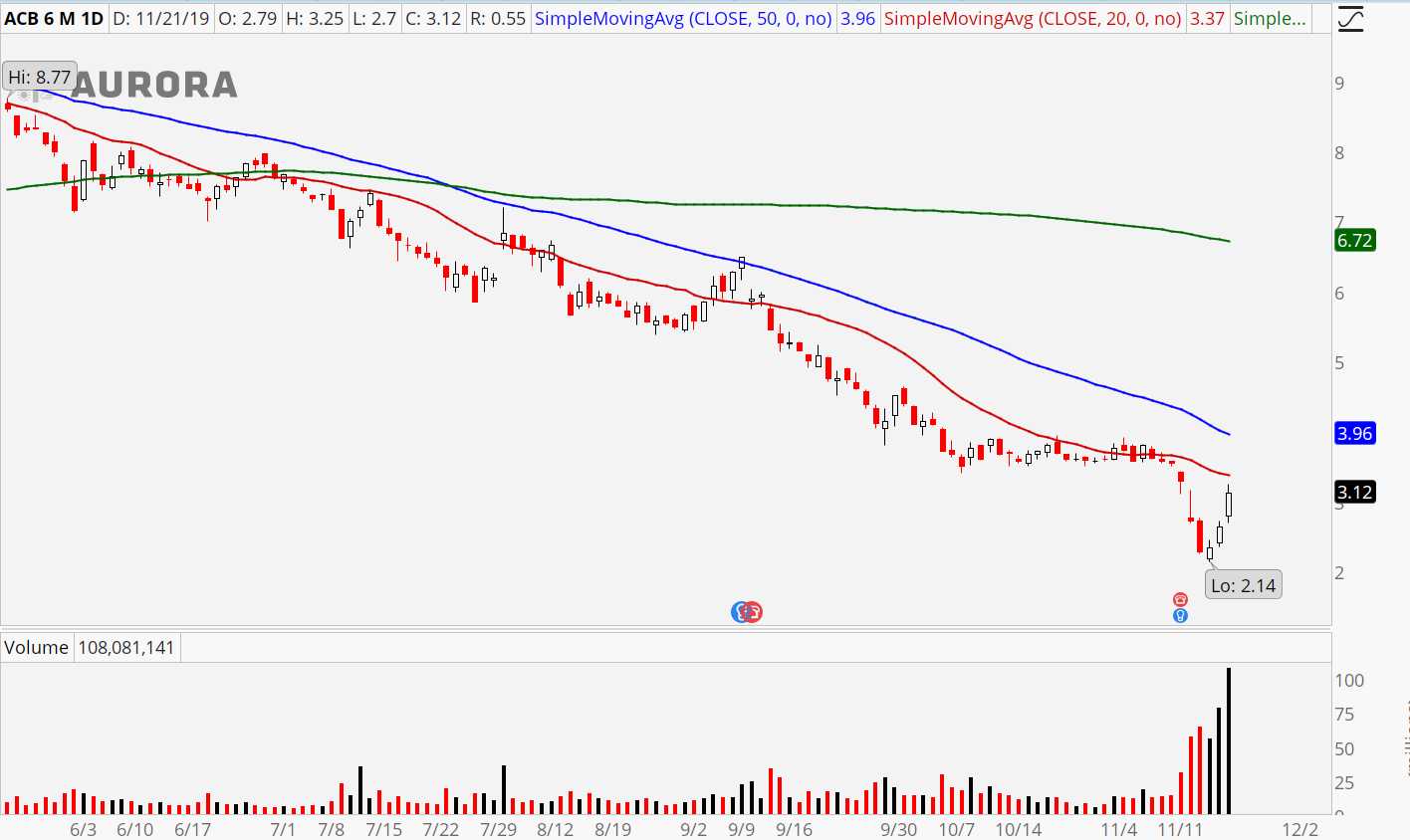Click the Lo: 2.14 price bubble

(x=1244, y=585)
